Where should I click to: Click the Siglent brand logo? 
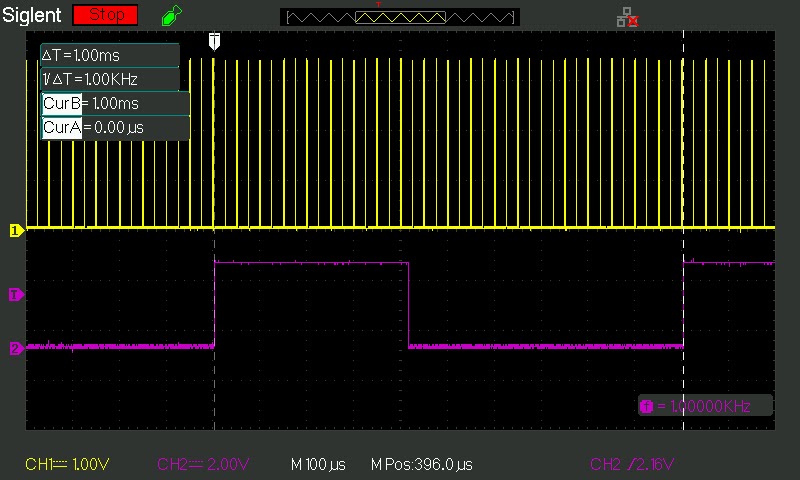point(32,15)
